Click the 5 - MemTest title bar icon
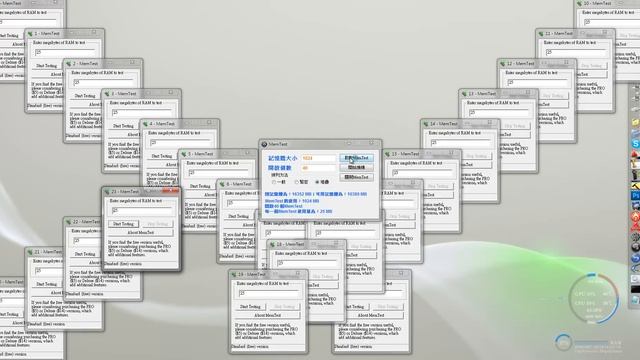 point(184,154)
